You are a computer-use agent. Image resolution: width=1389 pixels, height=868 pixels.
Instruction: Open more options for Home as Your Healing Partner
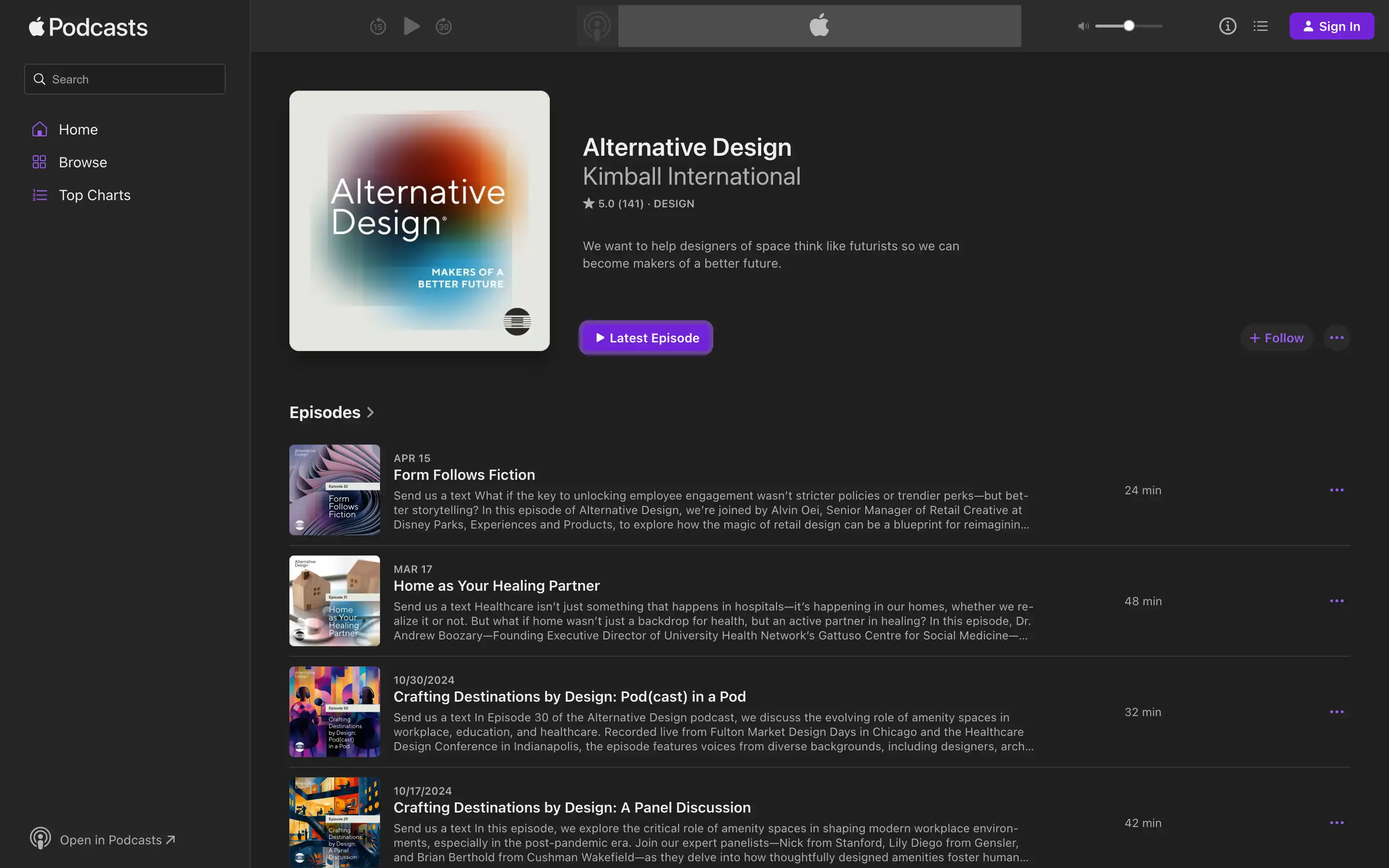click(x=1337, y=601)
